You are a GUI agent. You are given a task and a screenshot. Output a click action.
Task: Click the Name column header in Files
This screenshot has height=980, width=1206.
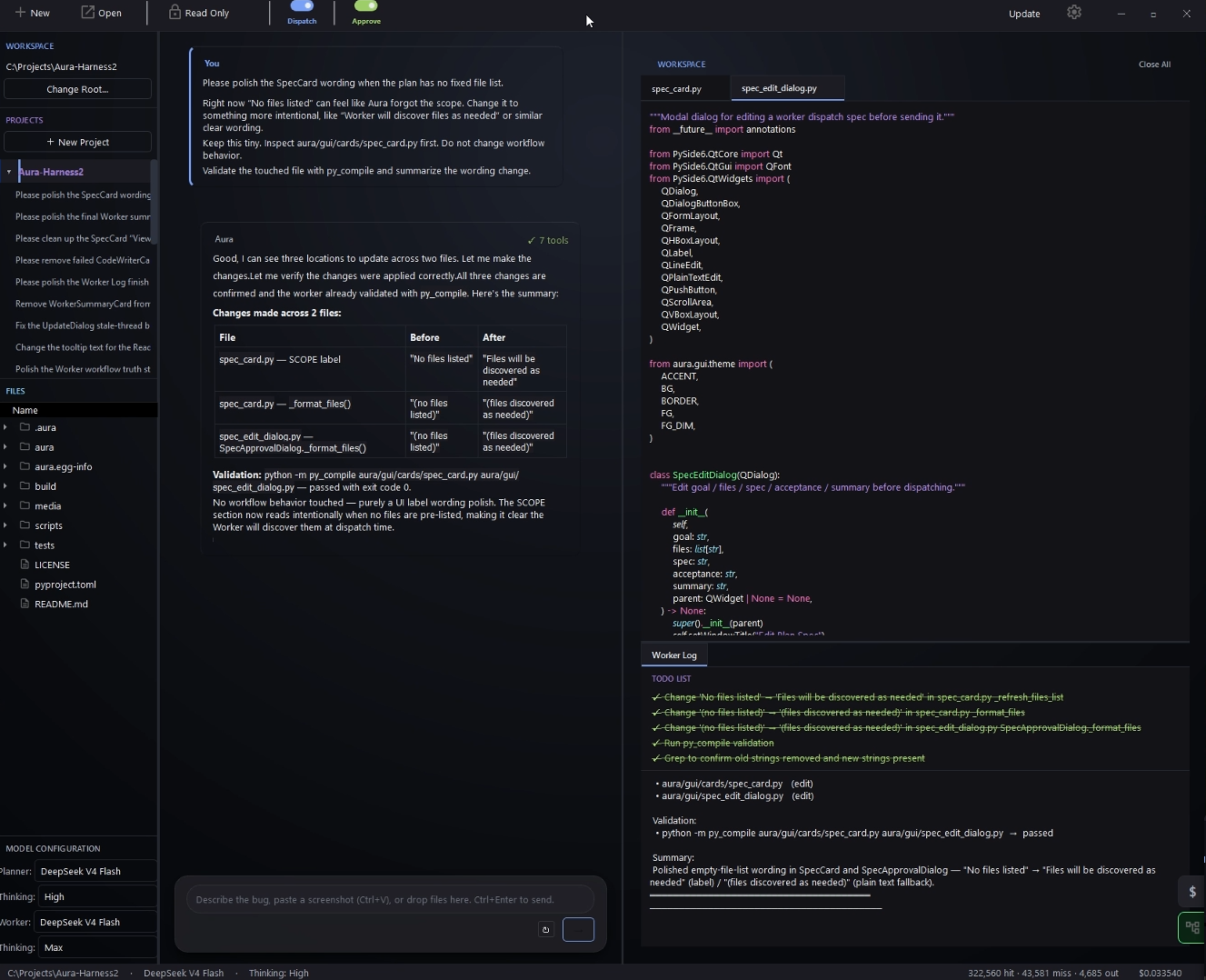[x=79, y=410]
